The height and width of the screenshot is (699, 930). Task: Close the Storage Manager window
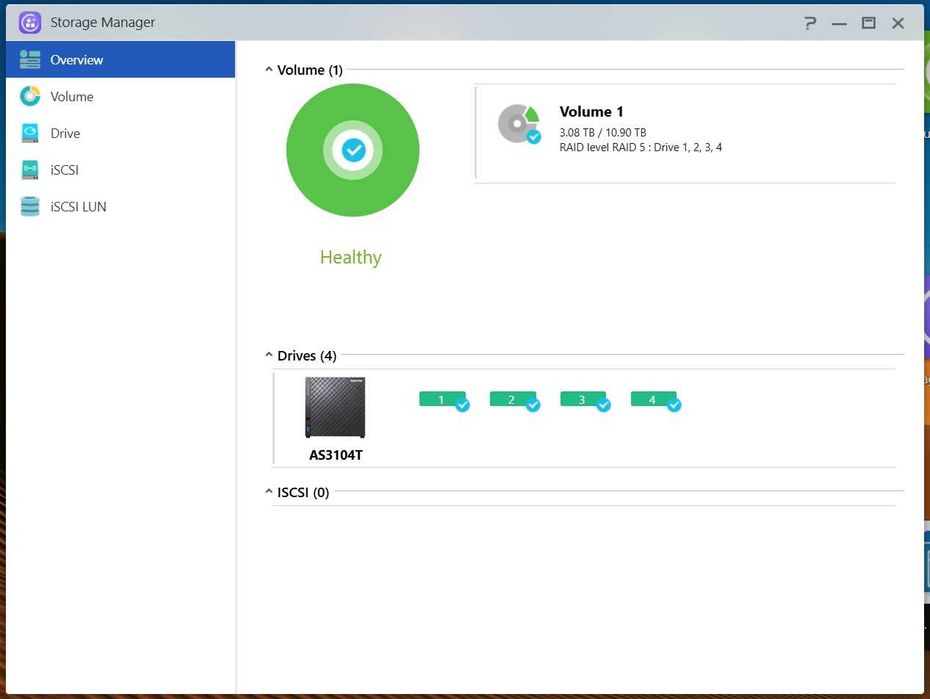click(x=898, y=23)
